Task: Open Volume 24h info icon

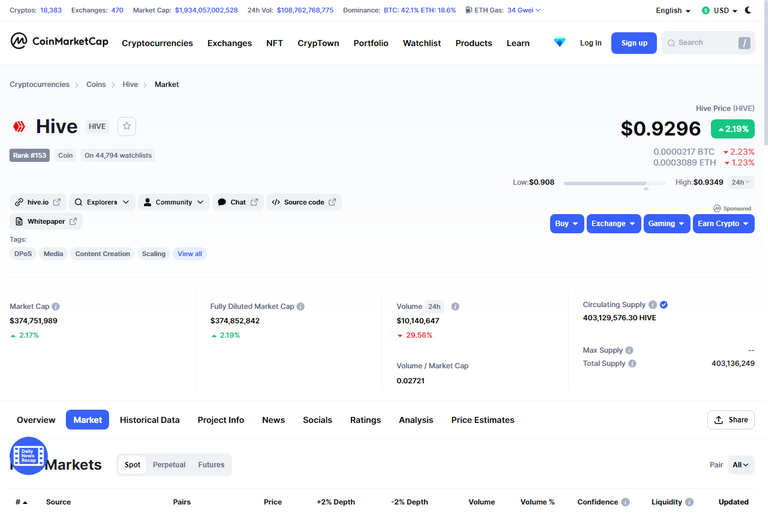Action: (x=455, y=306)
